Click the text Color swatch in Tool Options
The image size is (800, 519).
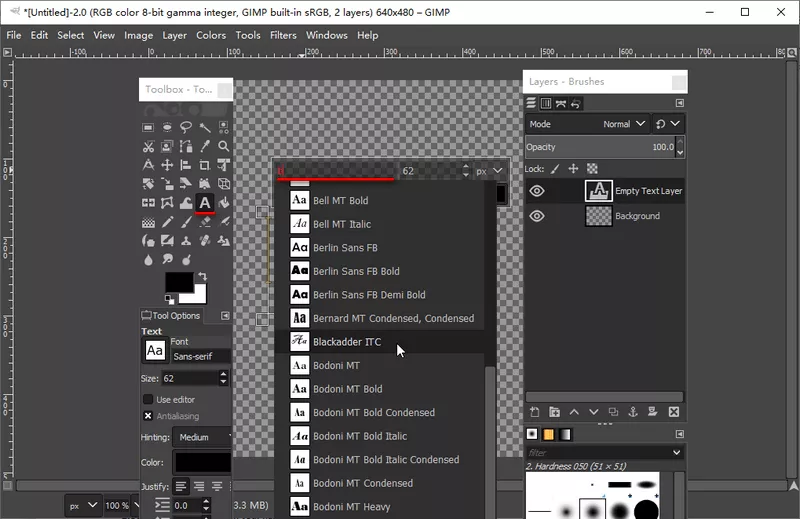203,463
